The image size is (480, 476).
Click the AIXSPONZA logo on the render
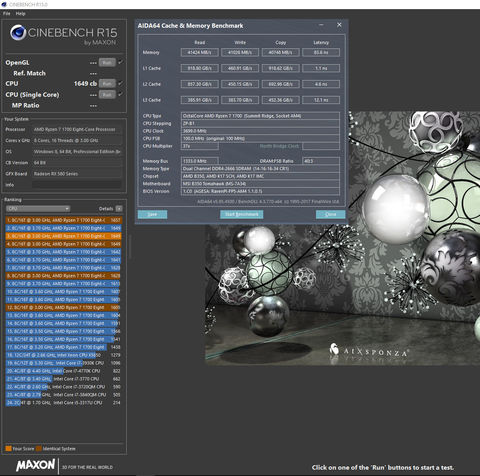[x=369, y=351]
